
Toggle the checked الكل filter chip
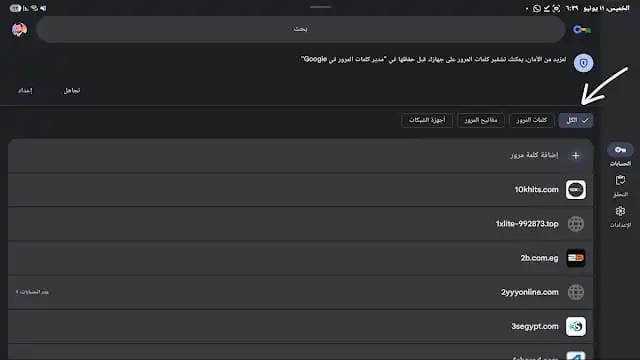pyautogui.click(x=576, y=120)
